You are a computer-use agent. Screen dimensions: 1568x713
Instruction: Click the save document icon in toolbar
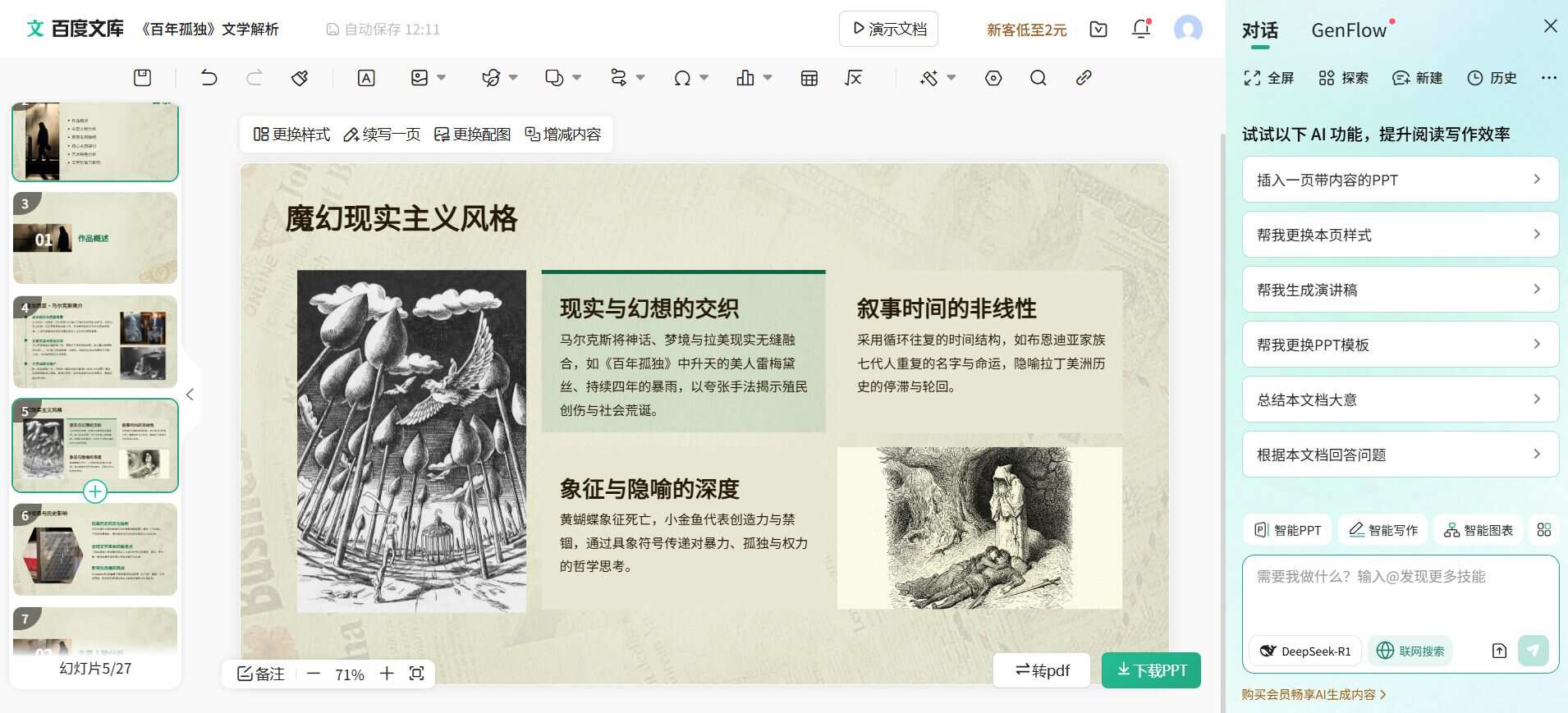[x=142, y=78]
